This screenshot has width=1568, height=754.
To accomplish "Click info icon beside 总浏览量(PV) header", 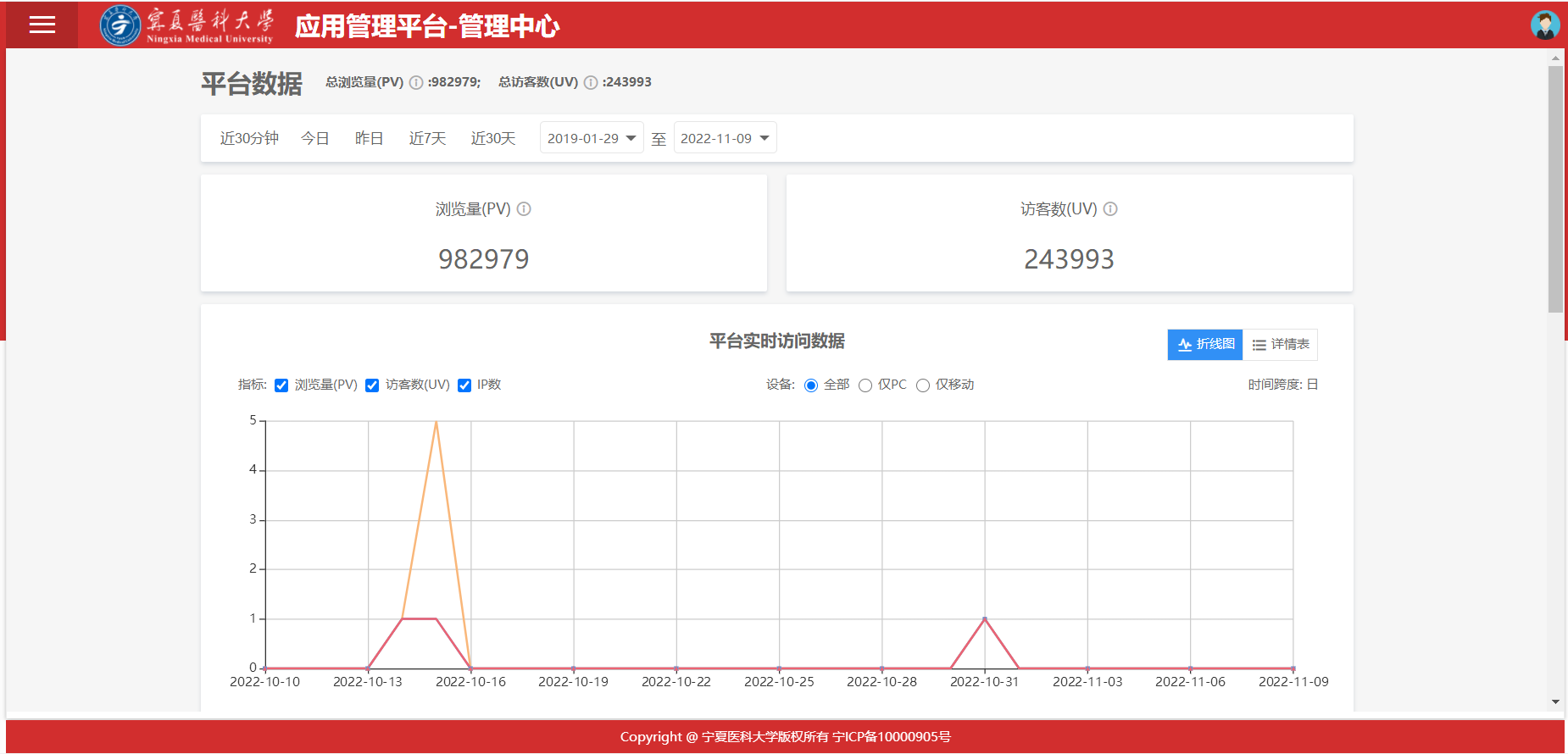I will click(416, 82).
